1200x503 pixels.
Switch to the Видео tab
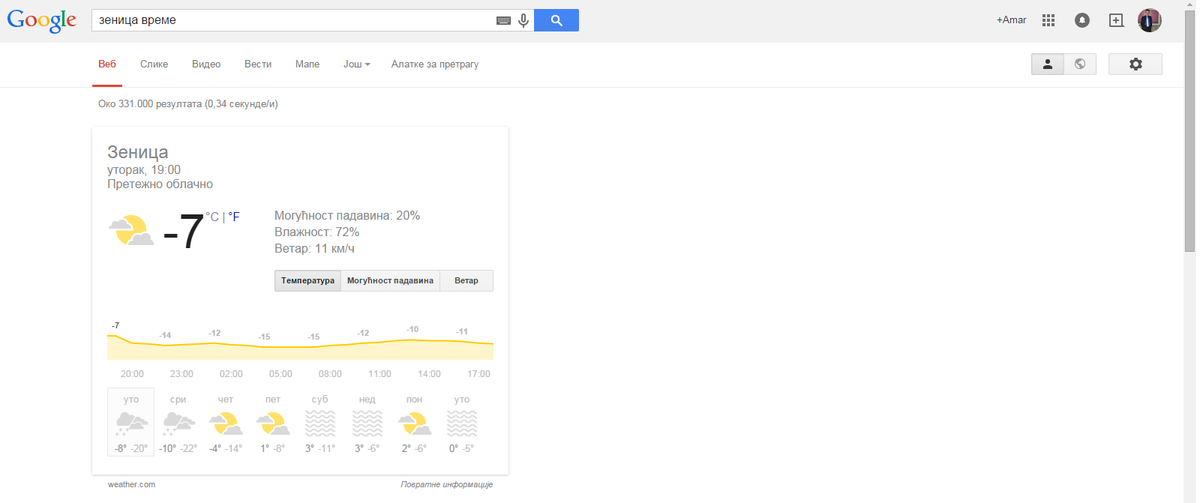pyautogui.click(x=206, y=64)
